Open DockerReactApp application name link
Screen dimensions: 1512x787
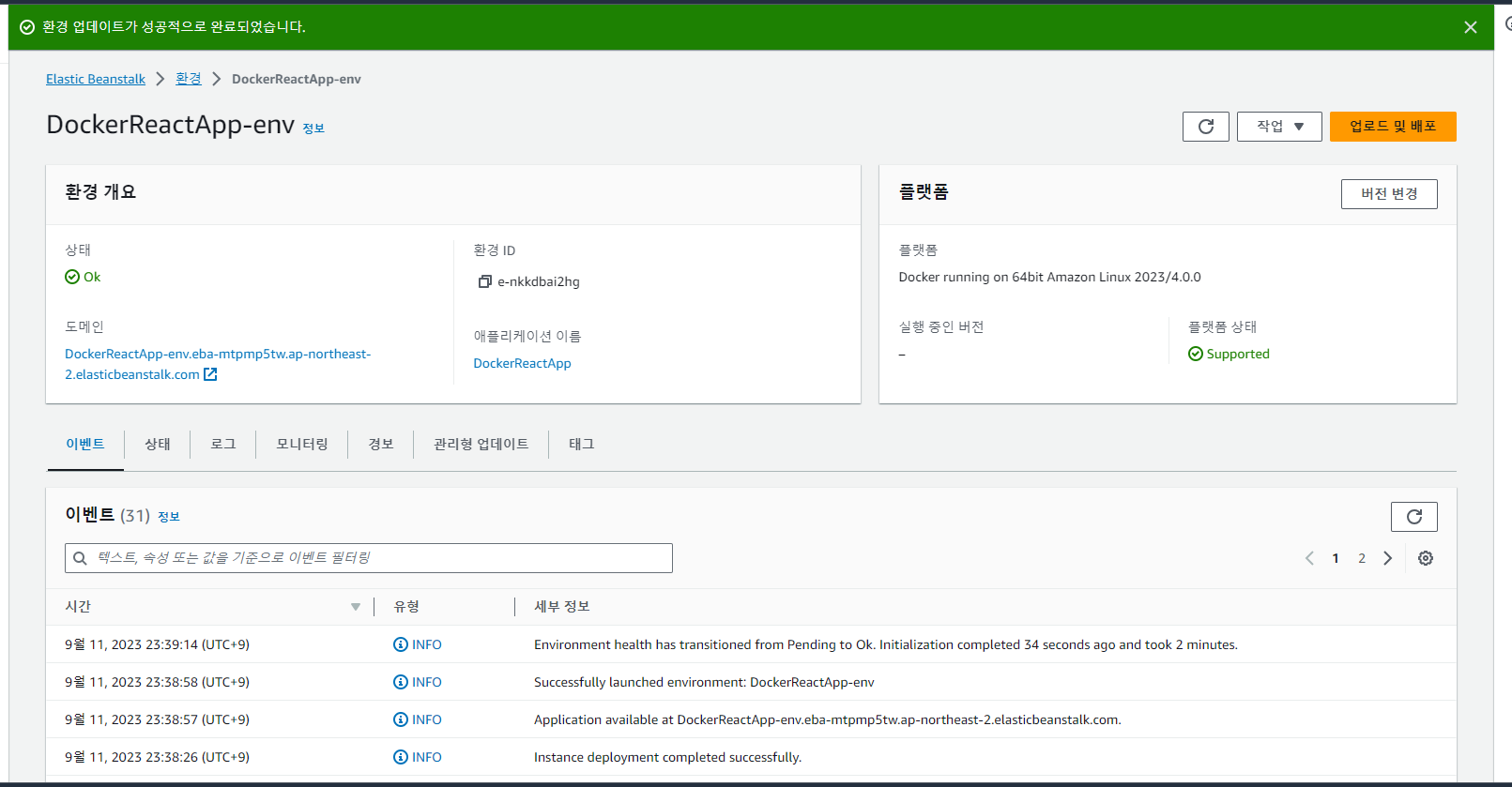(522, 363)
